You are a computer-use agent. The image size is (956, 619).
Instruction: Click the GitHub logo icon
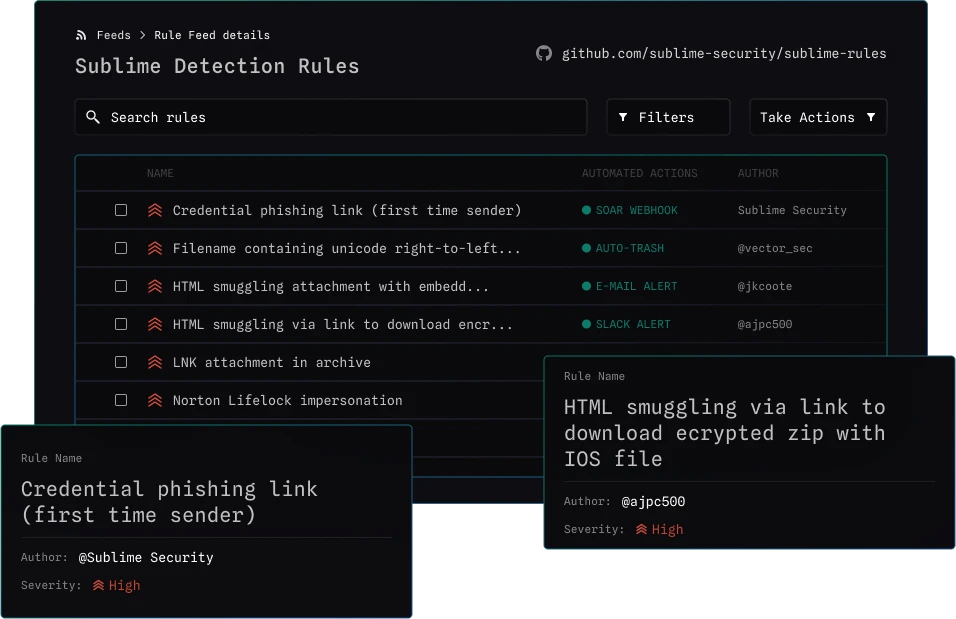click(x=544, y=54)
